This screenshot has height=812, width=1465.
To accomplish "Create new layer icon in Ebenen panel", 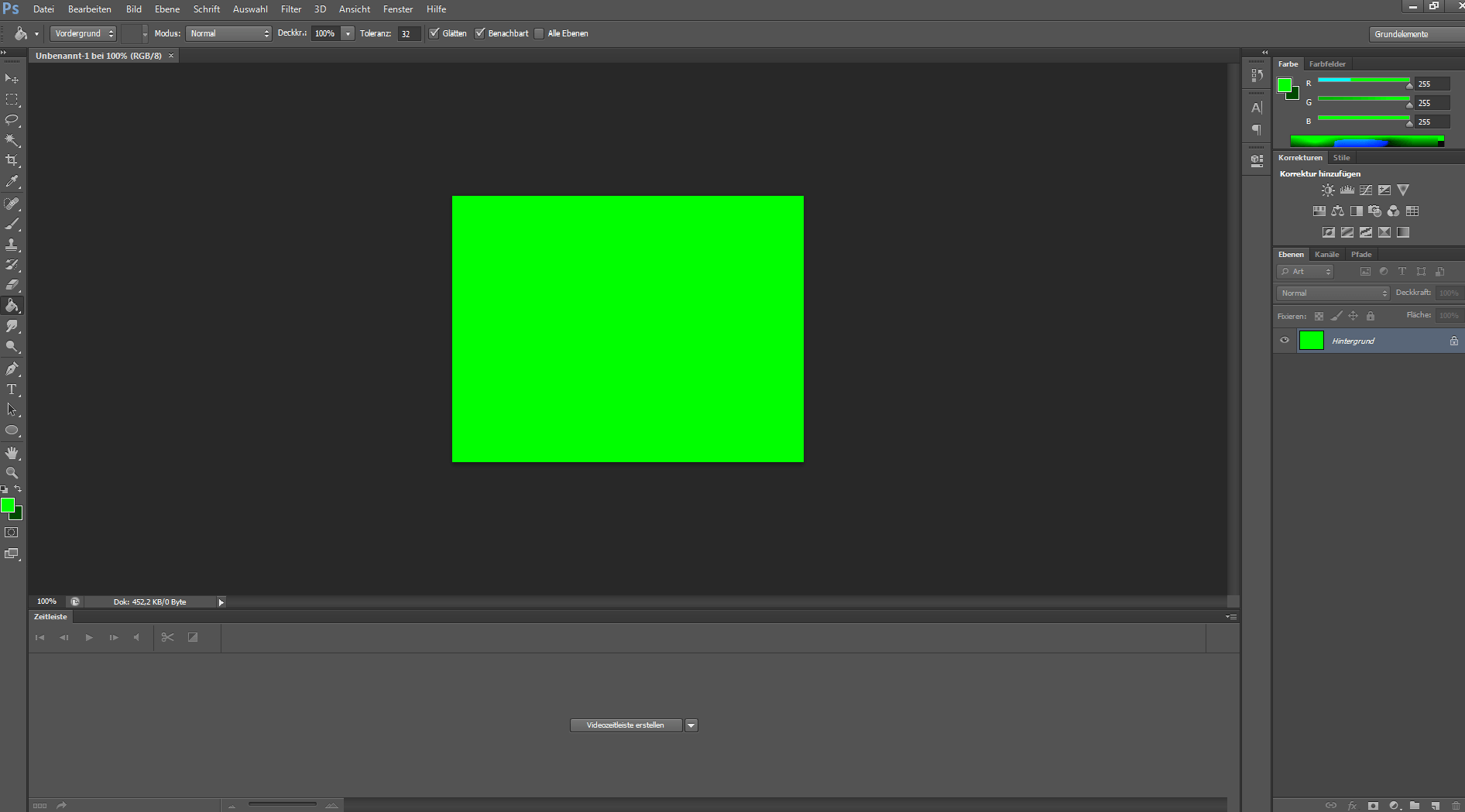I will 1435,806.
